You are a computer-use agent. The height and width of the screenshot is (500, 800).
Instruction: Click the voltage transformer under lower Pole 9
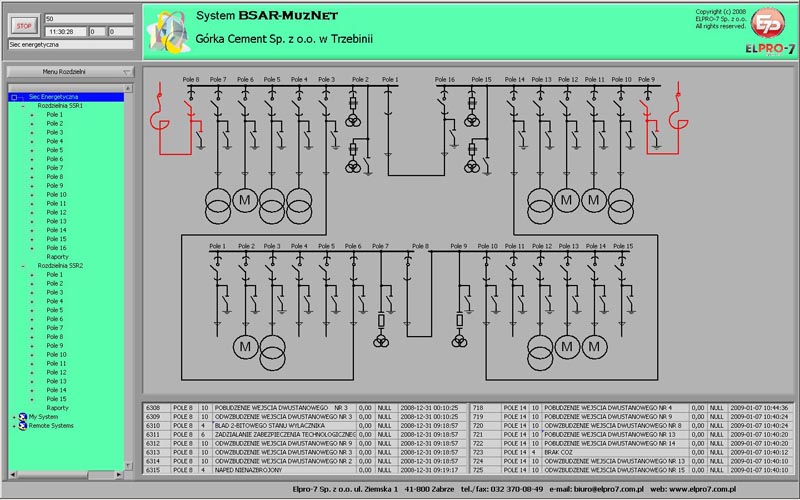coord(459,340)
